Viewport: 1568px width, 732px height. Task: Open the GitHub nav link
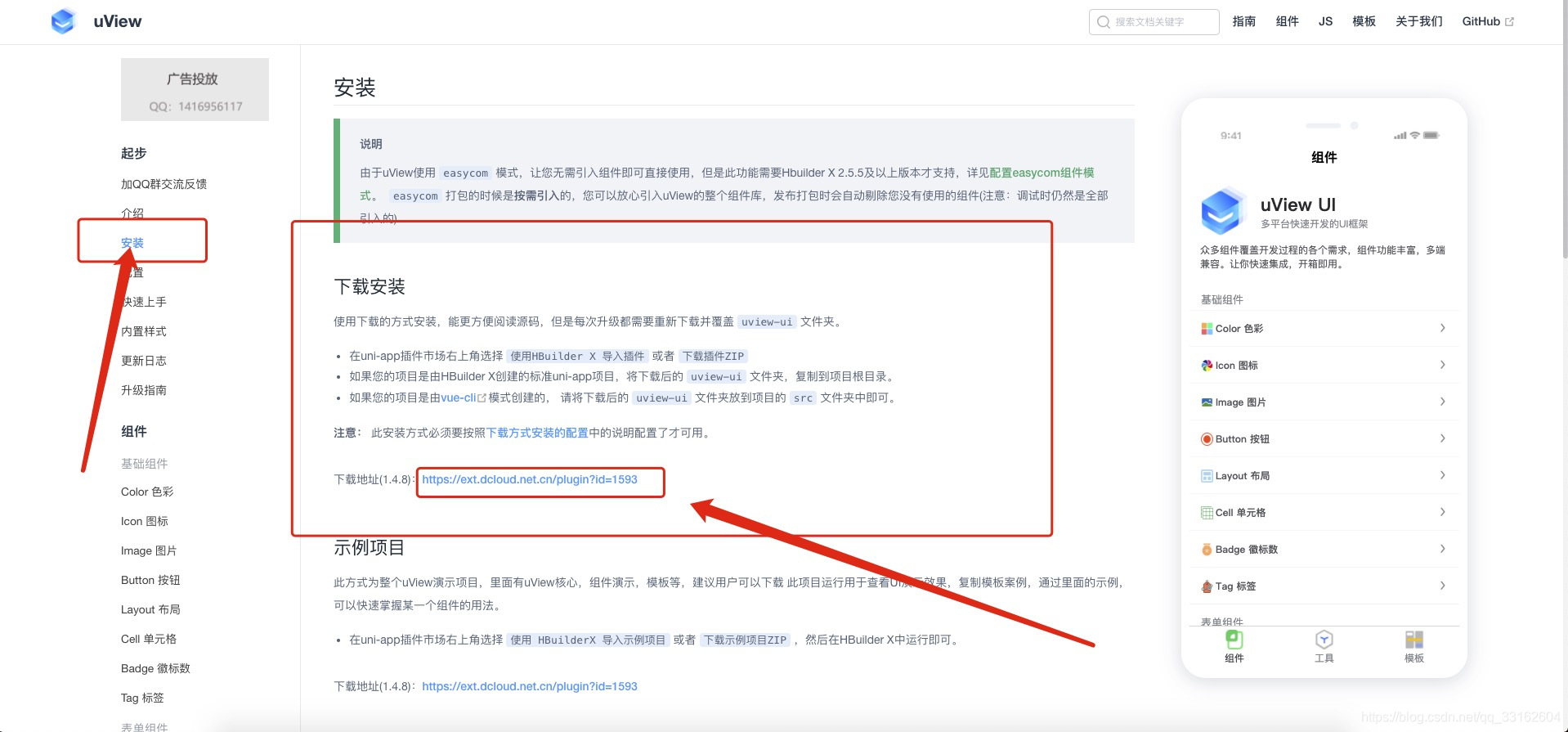pyautogui.click(x=1481, y=21)
